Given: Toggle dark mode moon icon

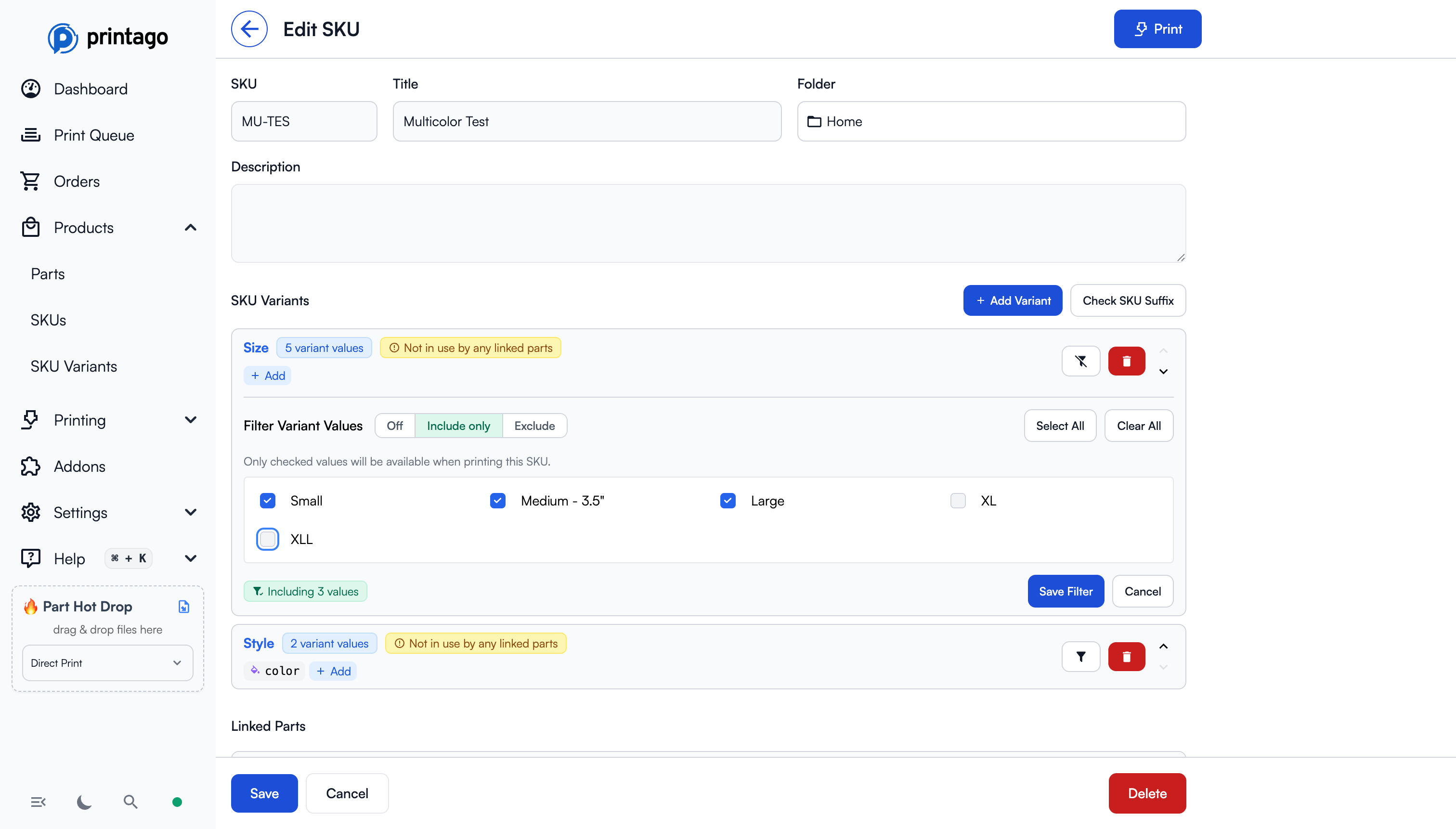Looking at the screenshot, I should pos(84,802).
